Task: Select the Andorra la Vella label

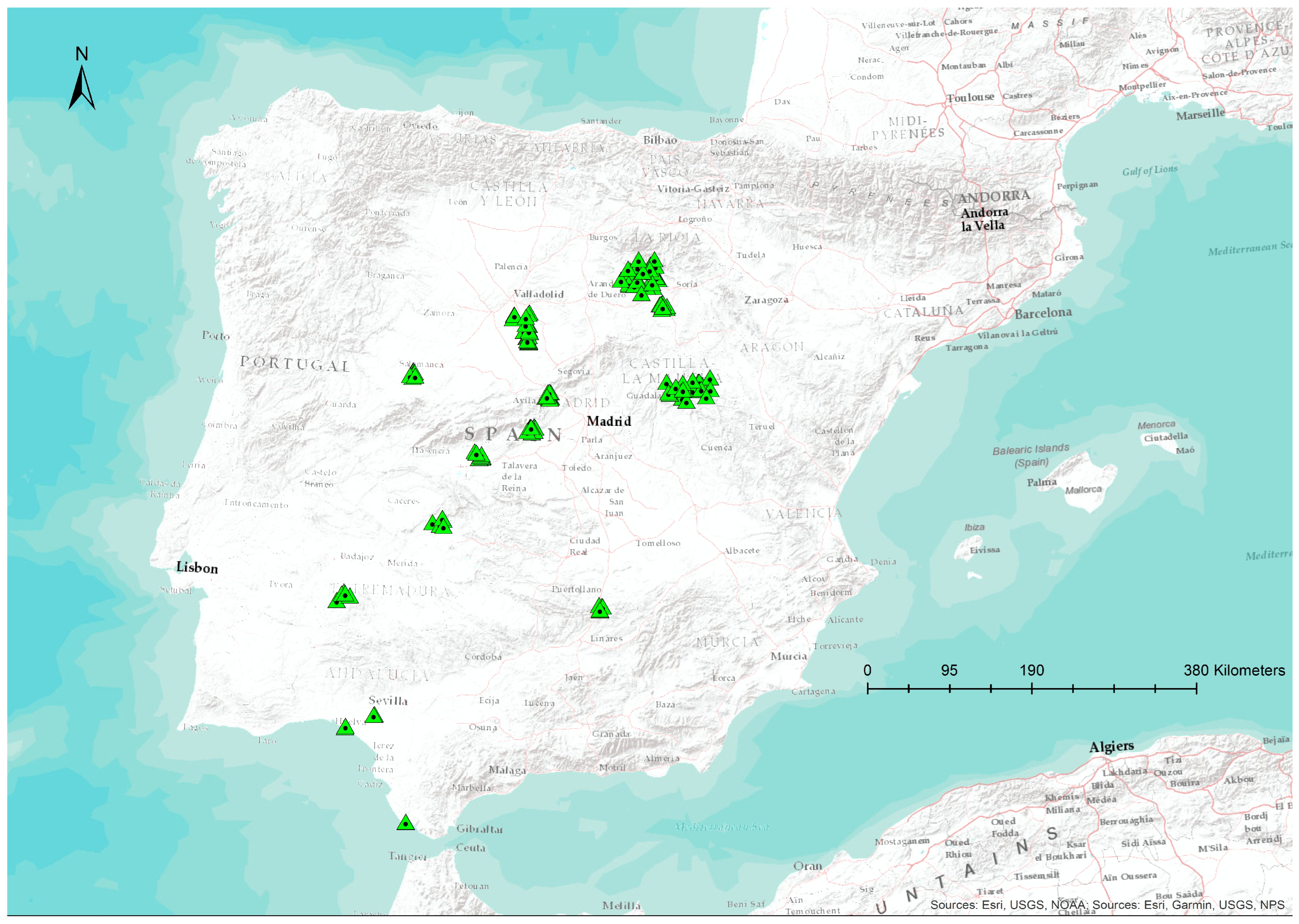Action: [x=983, y=219]
